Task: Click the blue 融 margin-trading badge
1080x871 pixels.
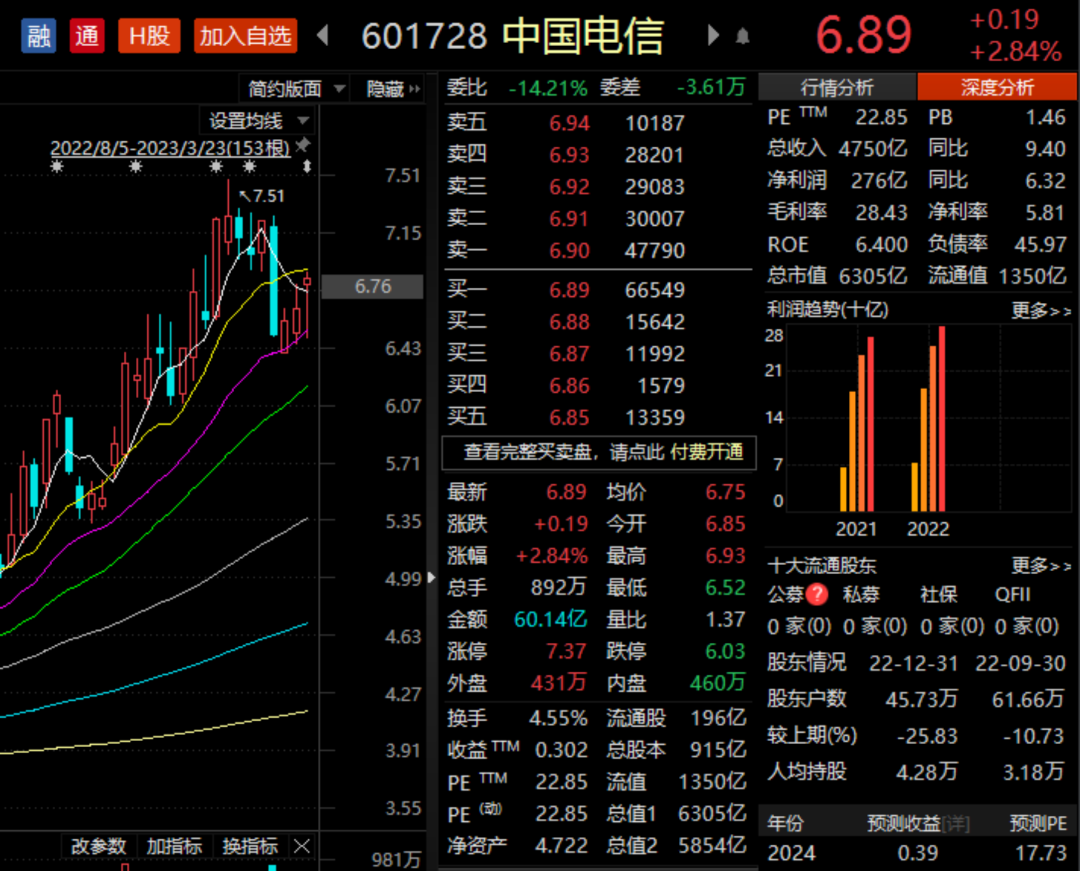Action: coord(39,35)
